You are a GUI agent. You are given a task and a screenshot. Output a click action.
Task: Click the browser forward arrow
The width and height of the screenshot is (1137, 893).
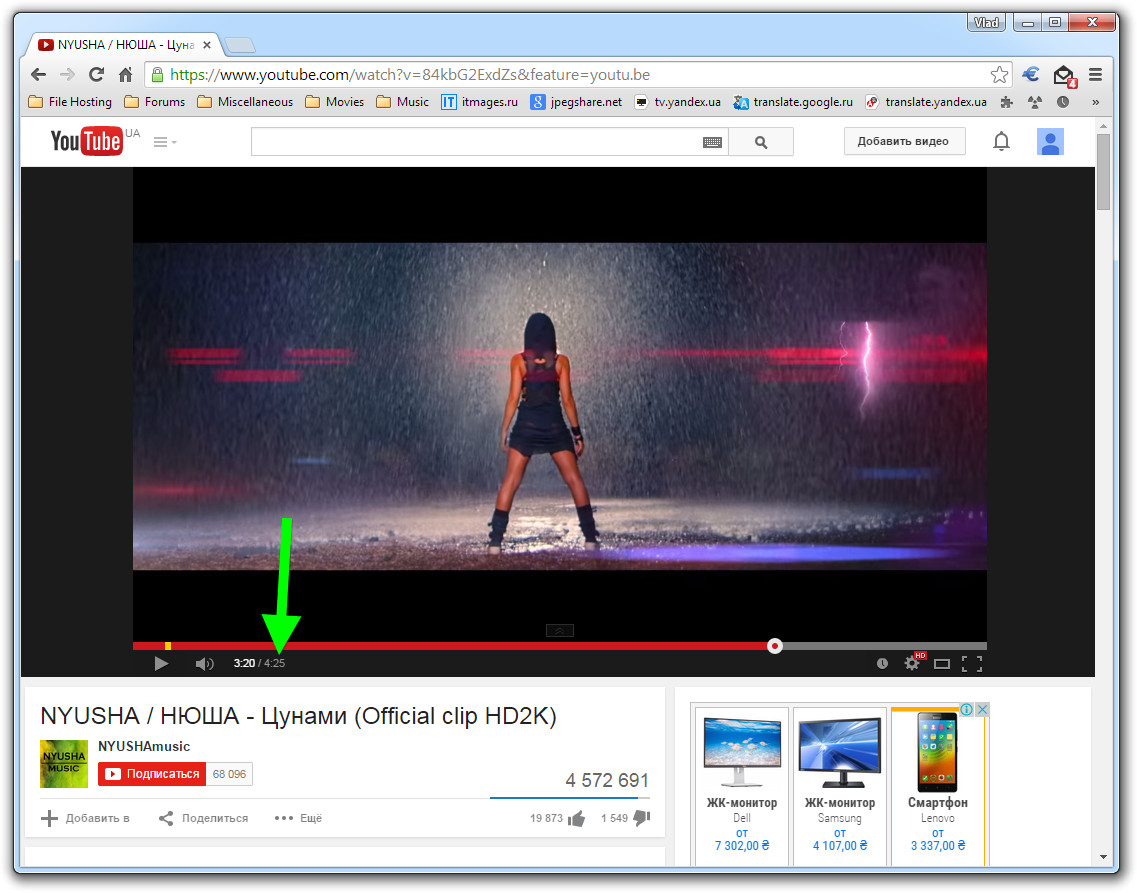pos(67,75)
